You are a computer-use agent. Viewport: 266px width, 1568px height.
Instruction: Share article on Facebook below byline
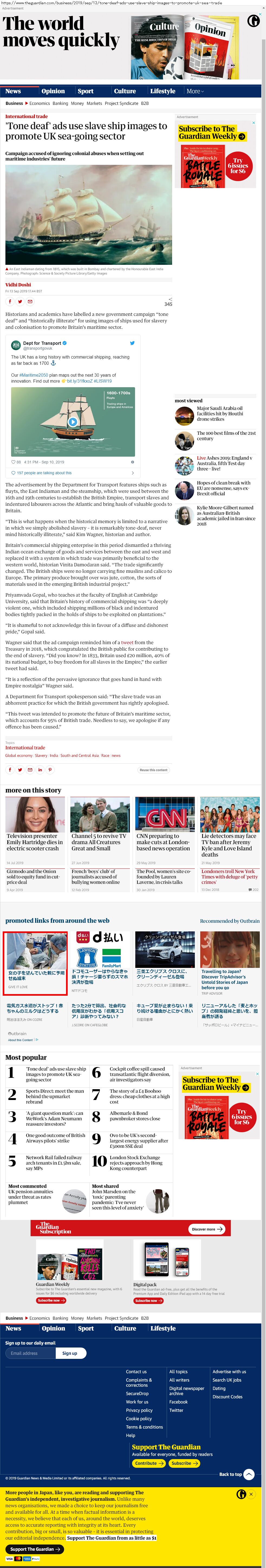pos(10,301)
